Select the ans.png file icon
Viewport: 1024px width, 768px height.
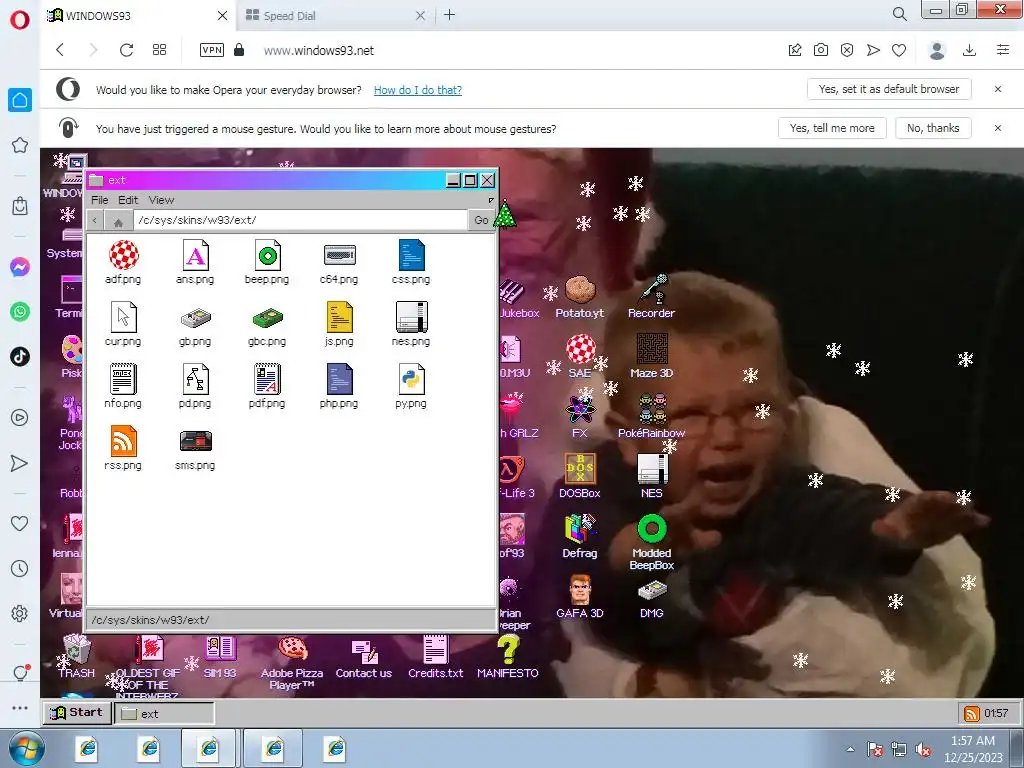tap(195, 255)
